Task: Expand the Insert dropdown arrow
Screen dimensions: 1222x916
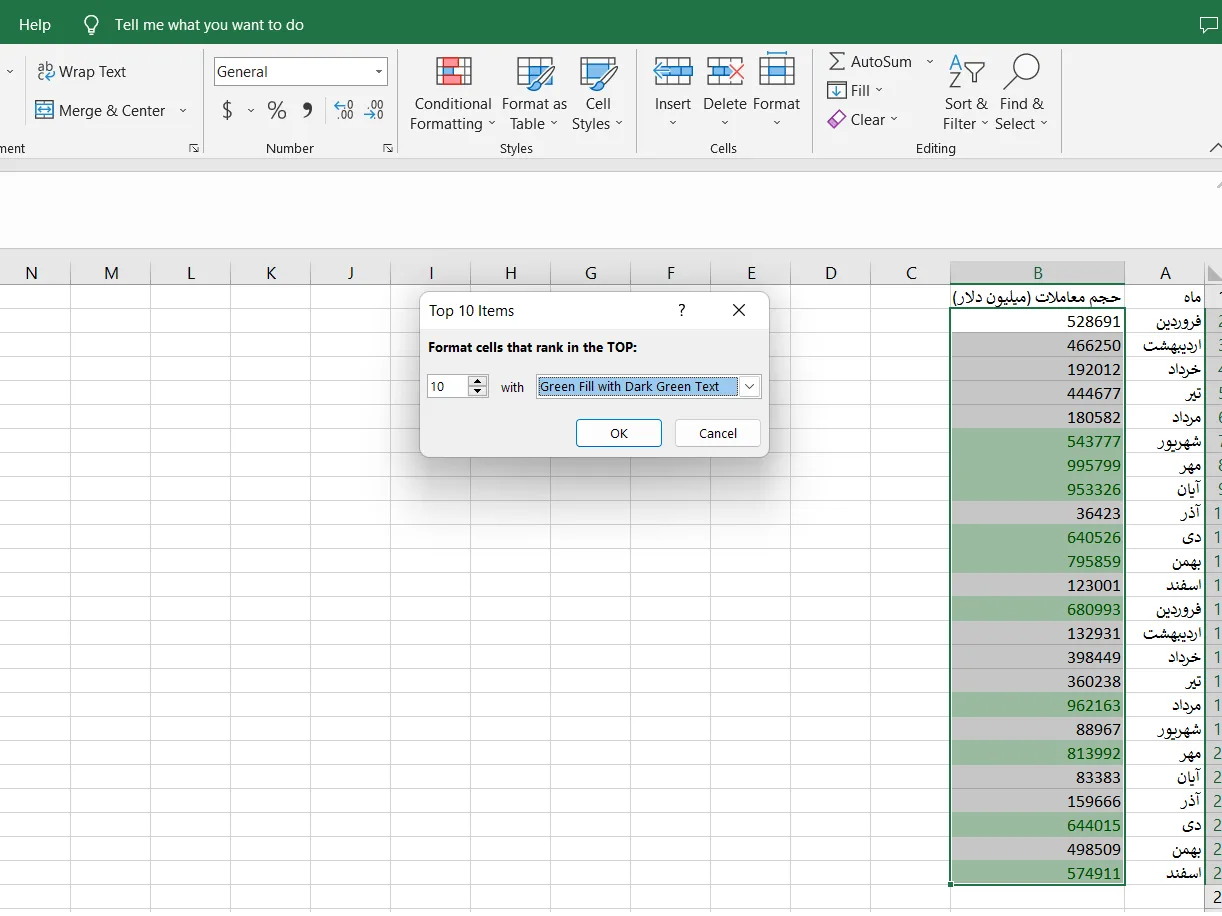Action: point(673,124)
